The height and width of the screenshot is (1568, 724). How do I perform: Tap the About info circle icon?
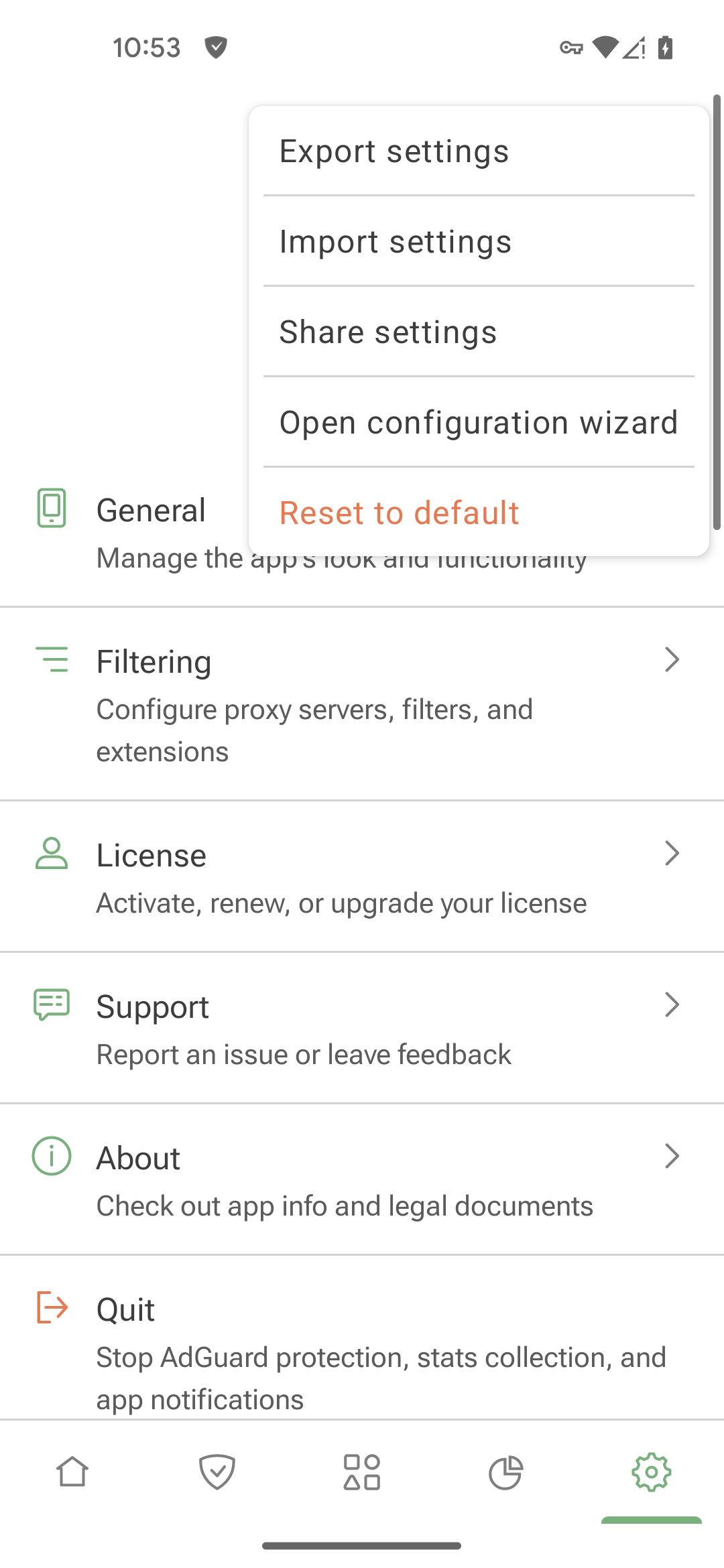pyautogui.click(x=52, y=1156)
